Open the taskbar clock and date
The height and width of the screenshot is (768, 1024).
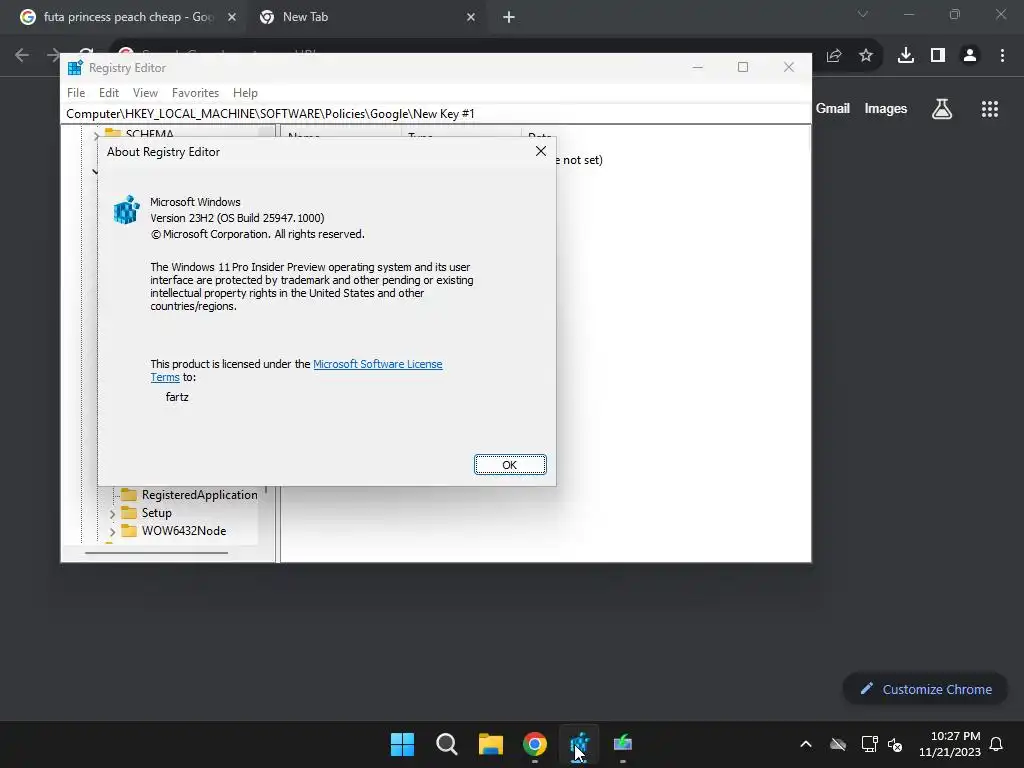click(950, 744)
